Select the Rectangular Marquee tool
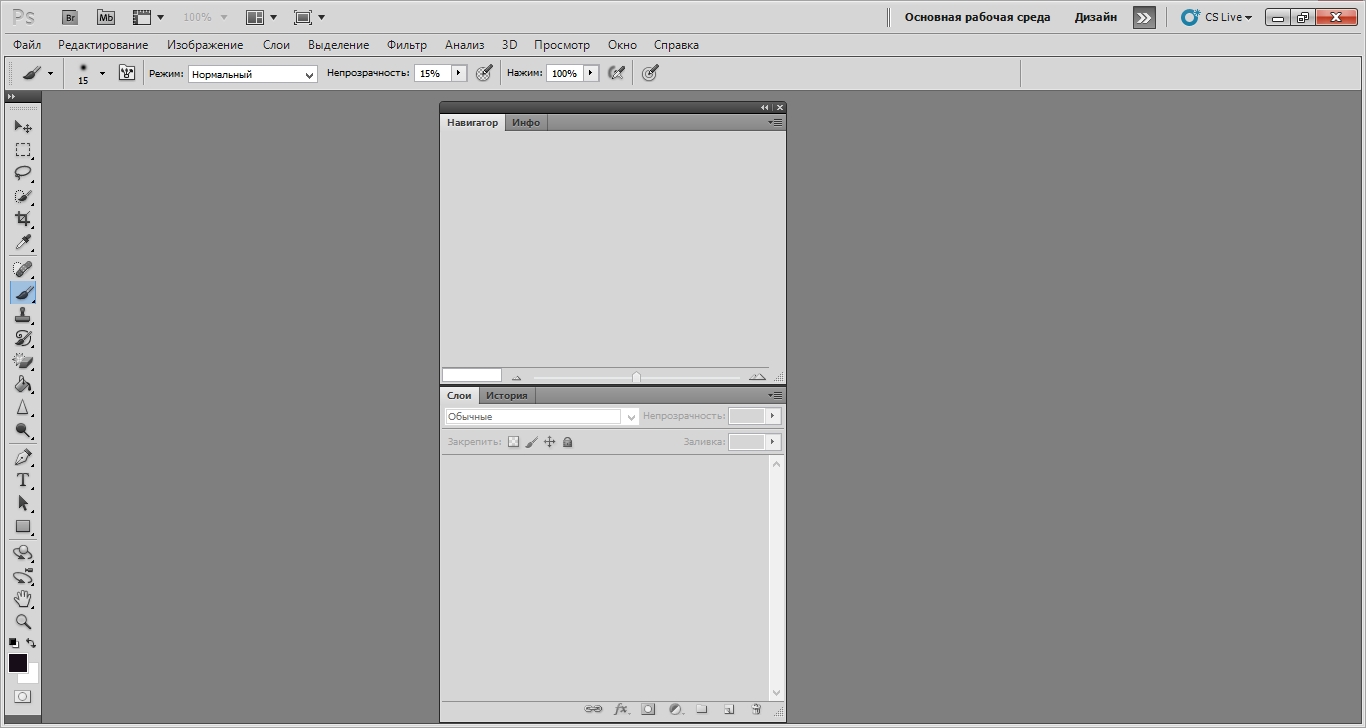The height and width of the screenshot is (728, 1366). pos(22,150)
